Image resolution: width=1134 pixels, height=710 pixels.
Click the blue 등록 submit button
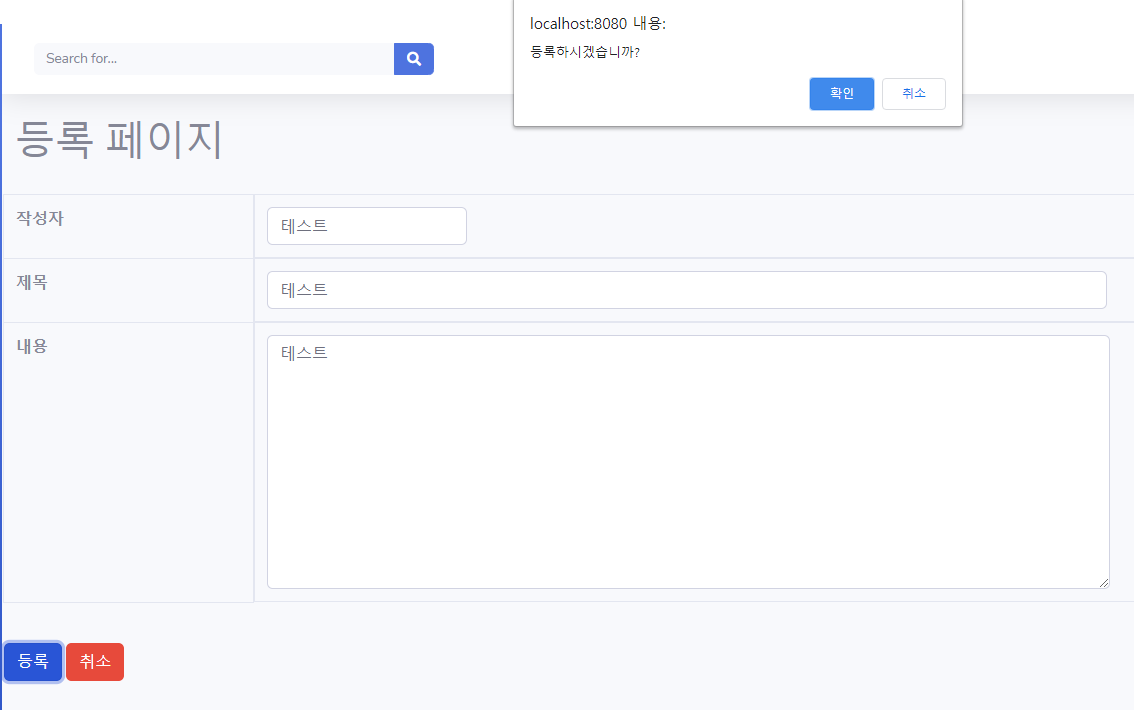point(33,662)
